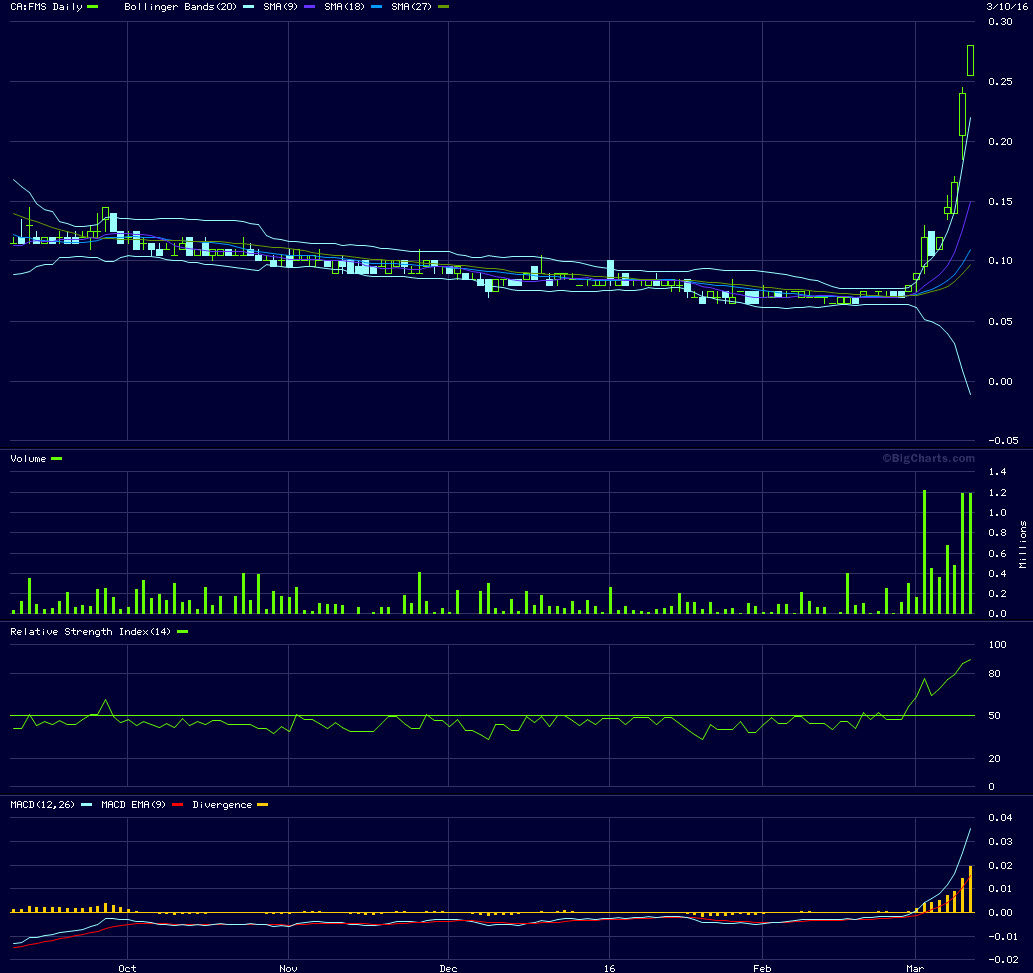Image resolution: width=1033 pixels, height=973 pixels.
Task: Click the yellow Divergence legend swatch
Action: click(x=263, y=805)
